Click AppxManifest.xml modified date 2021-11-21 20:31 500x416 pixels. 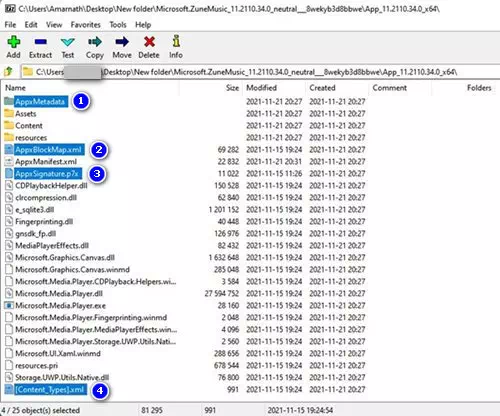click(x=274, y=162)
